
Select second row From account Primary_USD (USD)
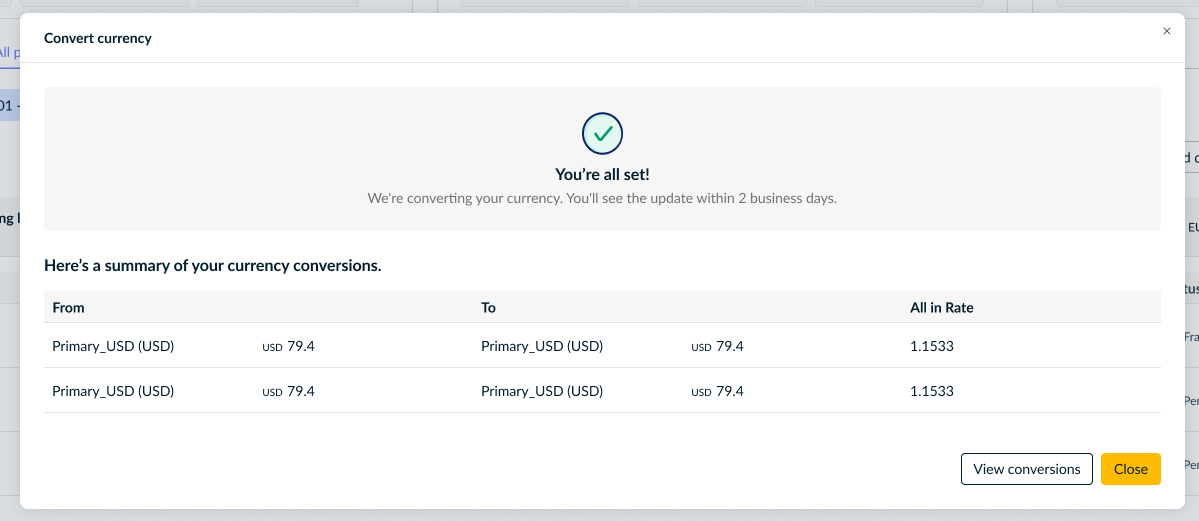[x=113, y=391]
